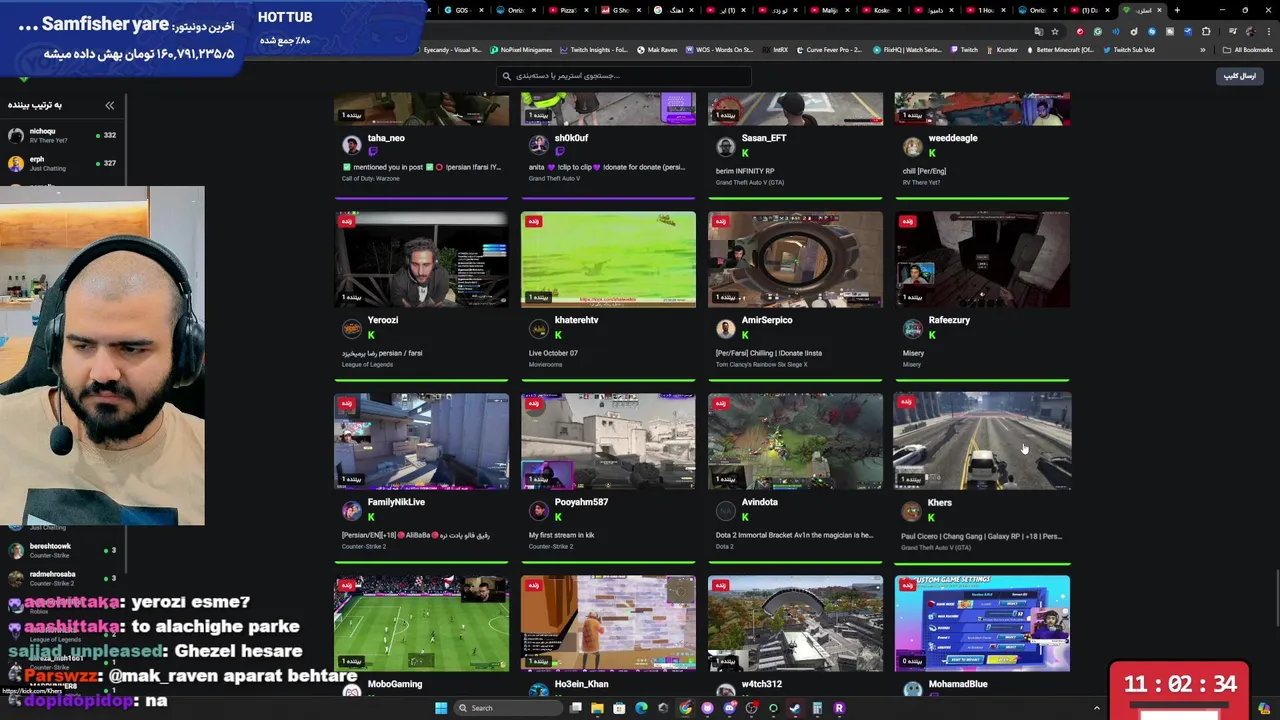Image resolution: width=1280 pixels, height=720 pixels.
Task: Switch to the Pizza YouTube browser tab
Action: (568, 10)
